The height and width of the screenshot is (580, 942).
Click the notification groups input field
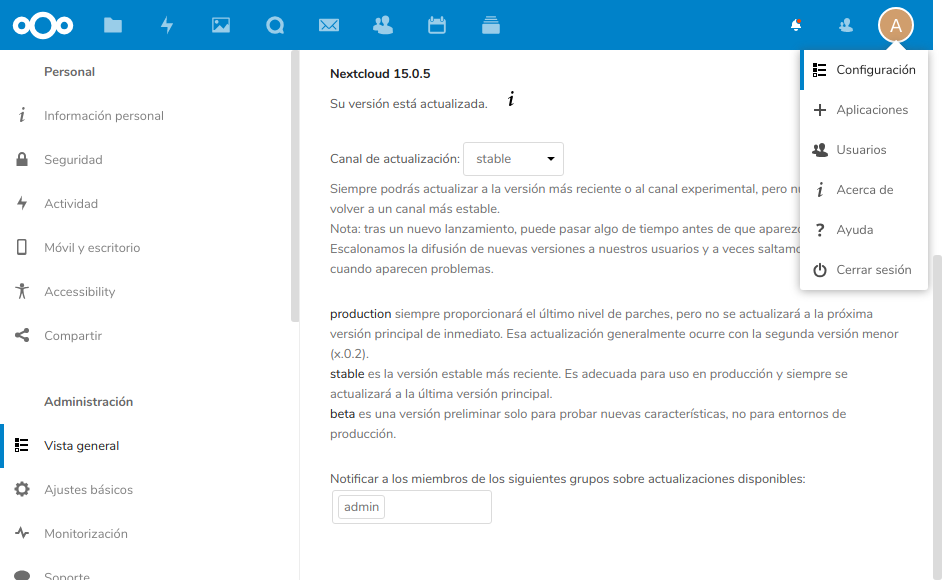click(x=436, y=507)
